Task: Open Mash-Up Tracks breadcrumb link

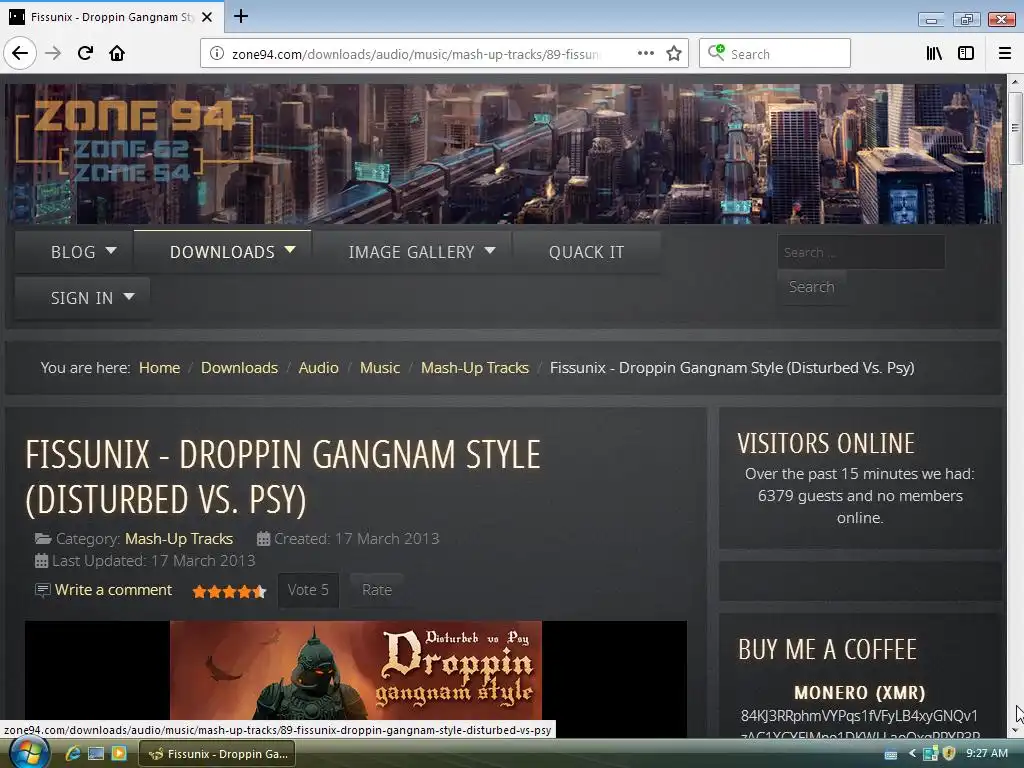Action: pos(475,368)
